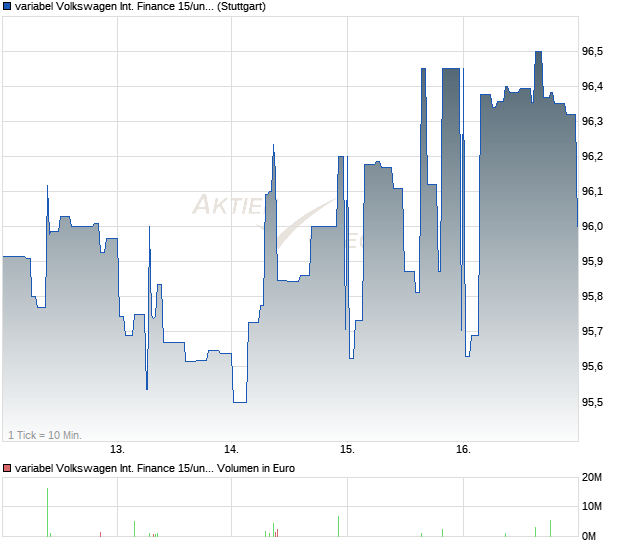Click the 96,0 price axis label

593,226
